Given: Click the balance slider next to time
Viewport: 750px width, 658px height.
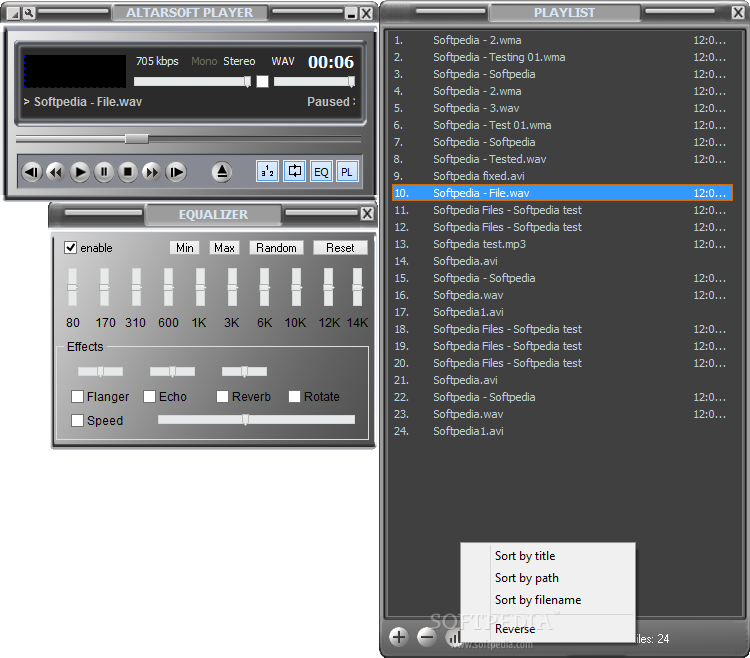Looking at the screenshot, I should point(314,82).
